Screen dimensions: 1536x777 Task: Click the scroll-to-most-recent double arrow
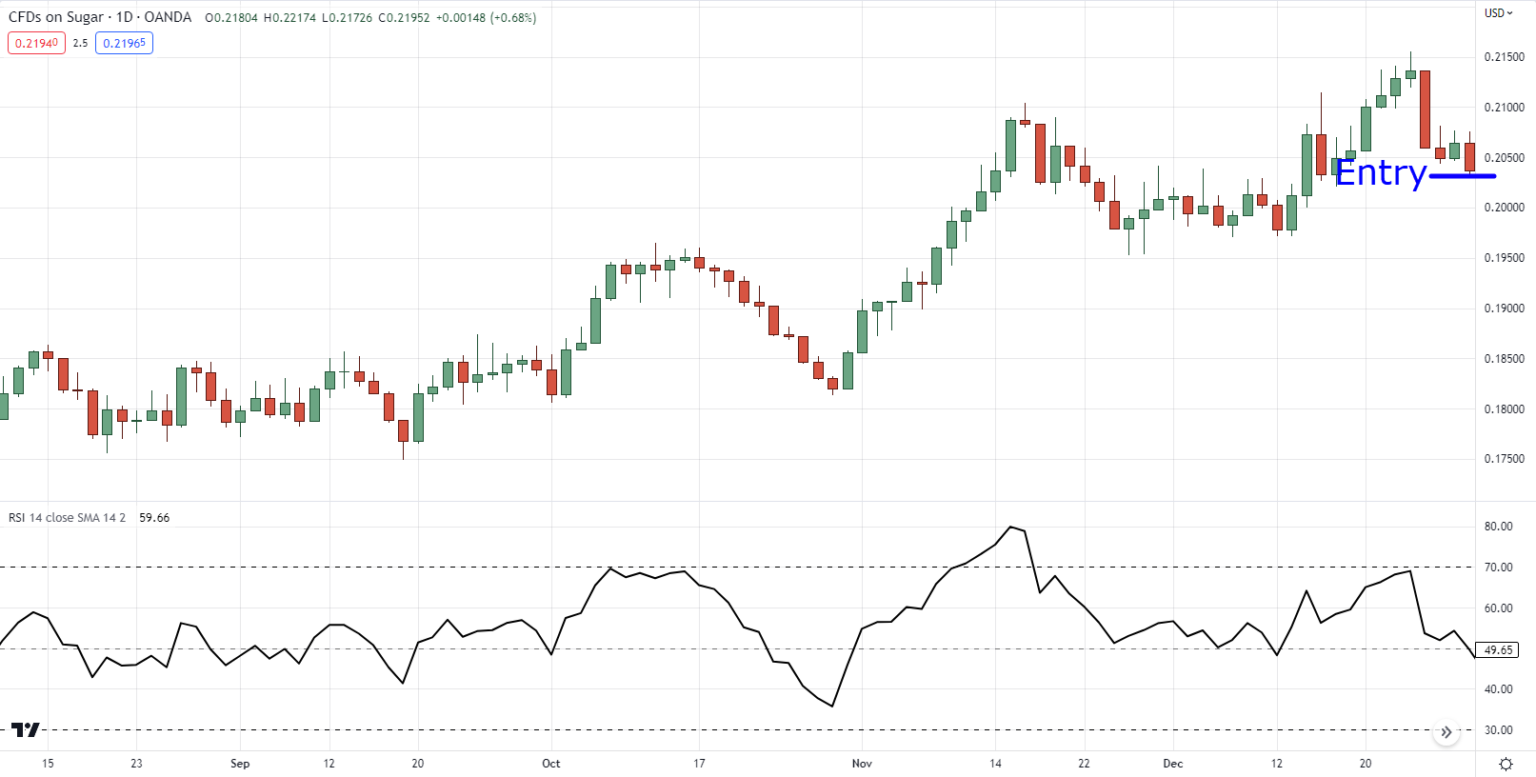pyautogui.click(x=1446, y=732)
